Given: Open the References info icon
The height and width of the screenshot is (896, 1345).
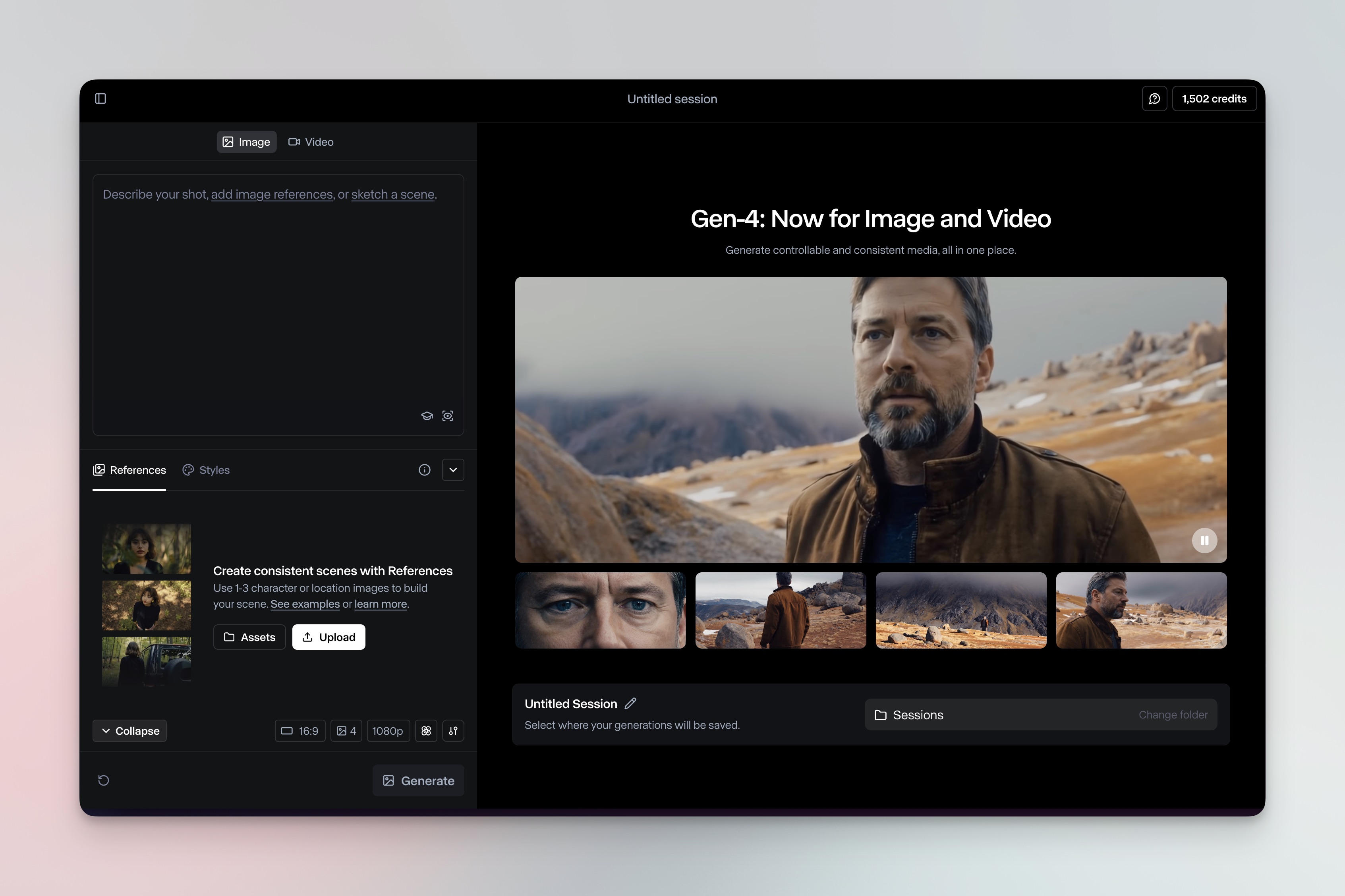Looking at the screenshot, I should 425,470.
